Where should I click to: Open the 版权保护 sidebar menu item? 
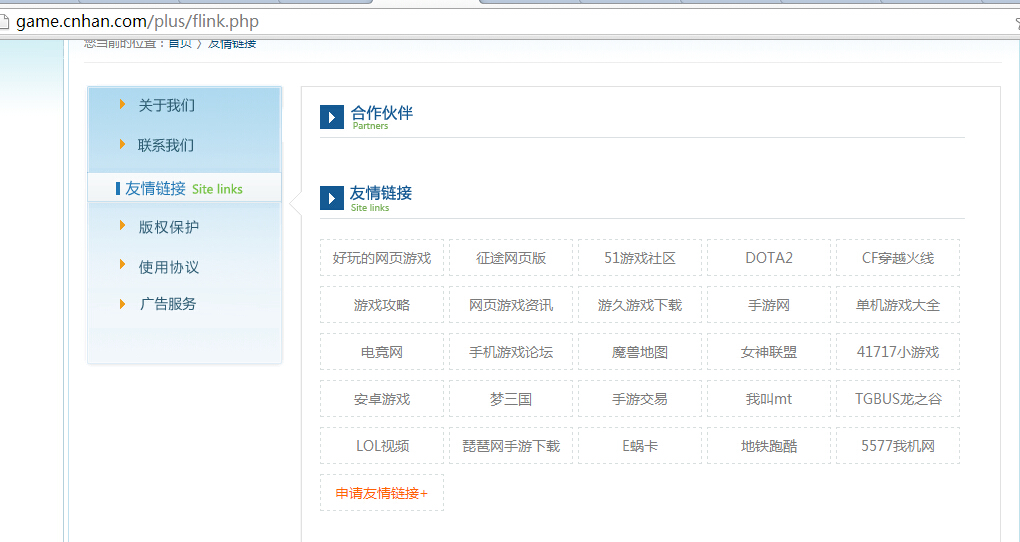coord(168,227)
